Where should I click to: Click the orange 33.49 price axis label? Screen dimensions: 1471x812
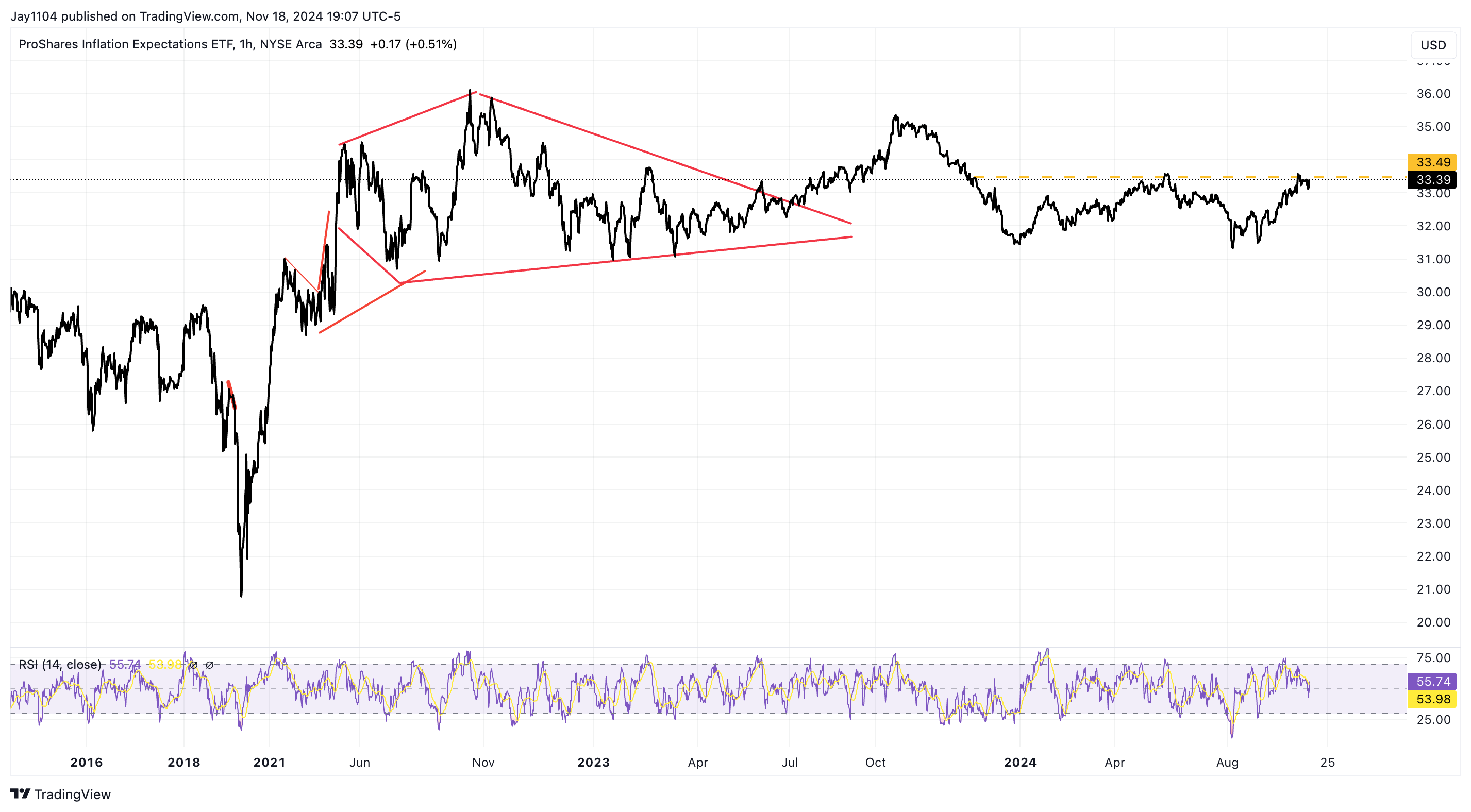[x=1433, y=162]
